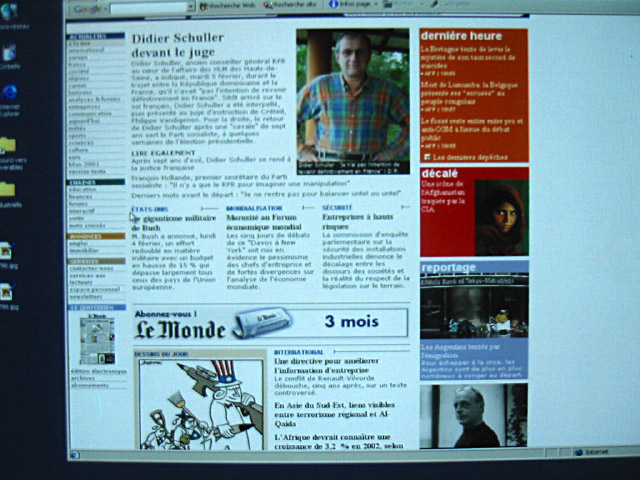Open the MONDIALISATION section heading
The width and height of the screenshot is (640, 480).
[x=254, y=208]
